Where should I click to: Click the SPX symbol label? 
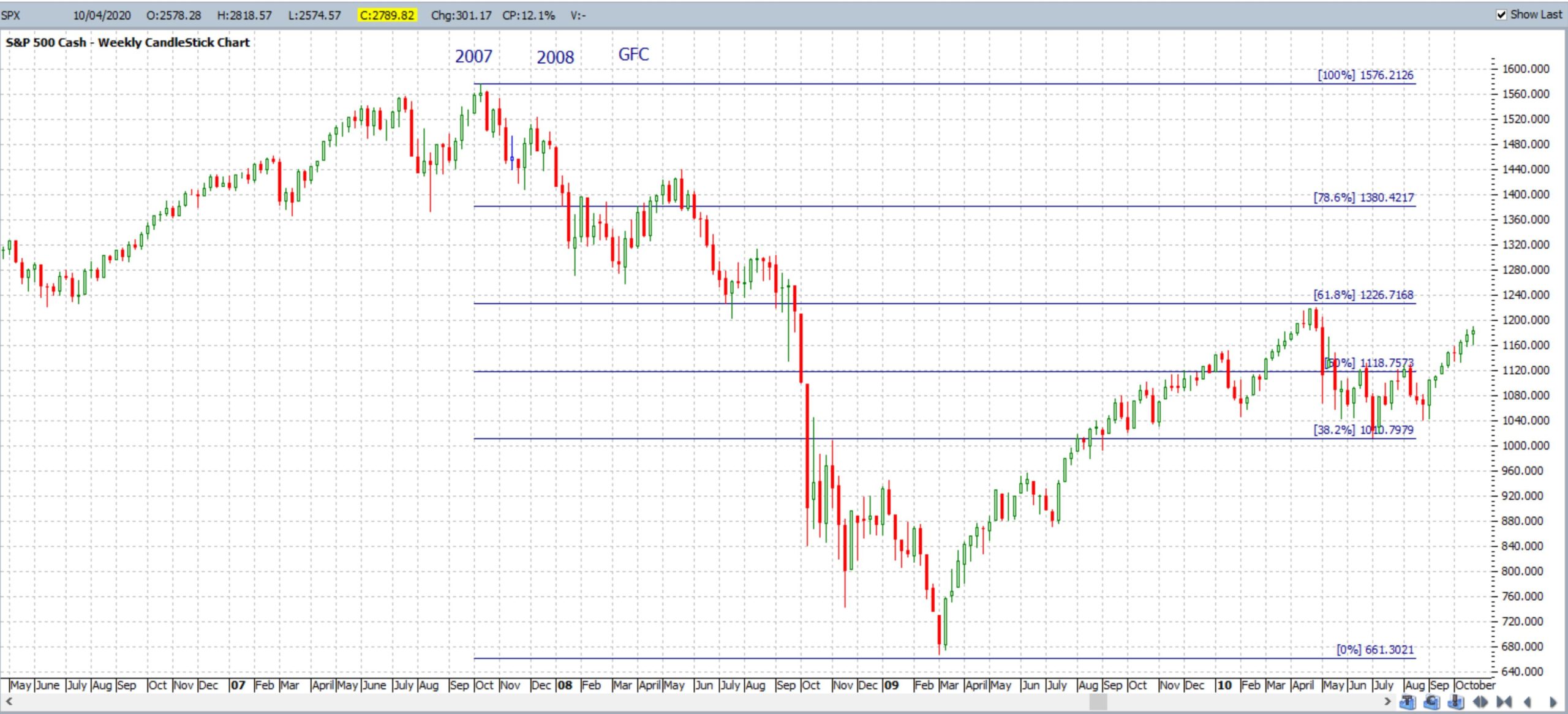[10, 15]
